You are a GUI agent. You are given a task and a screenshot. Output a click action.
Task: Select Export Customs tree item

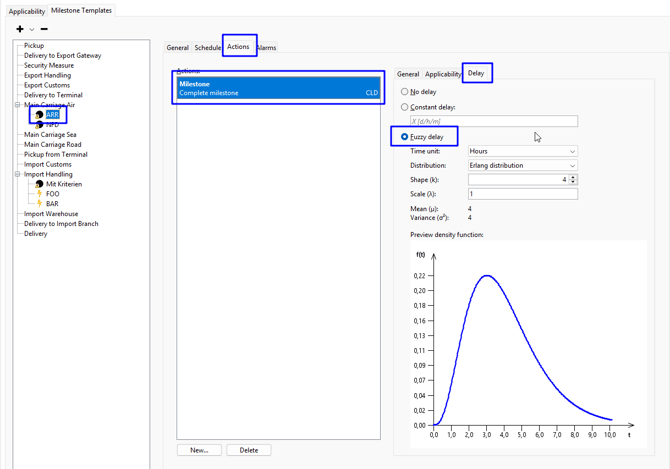coord(47,85)
